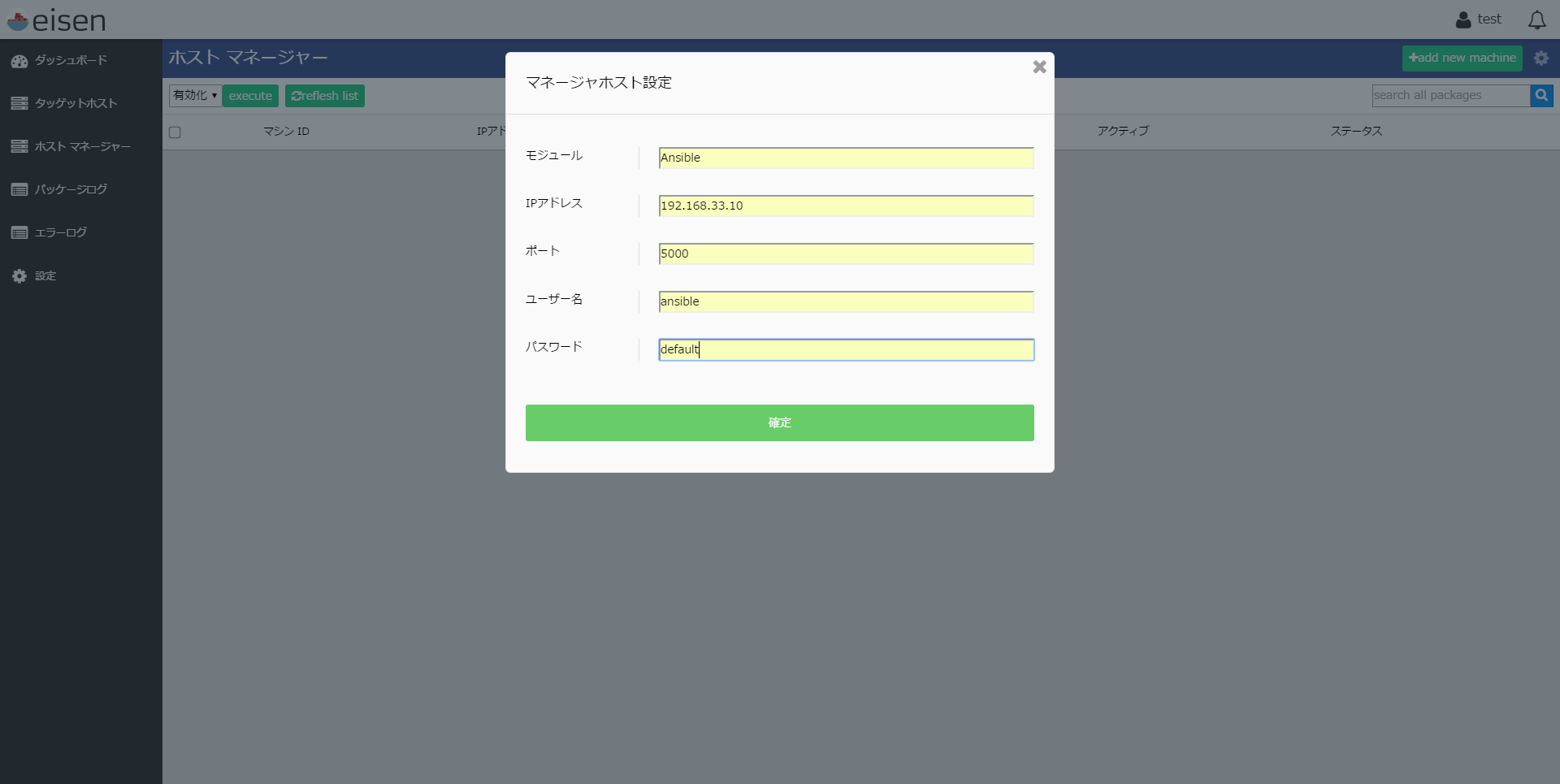This screenshot has height=784, width=1560.
Task: Click the アクティブ column header
Action: pyautogui.click(x=1123, y=131)
